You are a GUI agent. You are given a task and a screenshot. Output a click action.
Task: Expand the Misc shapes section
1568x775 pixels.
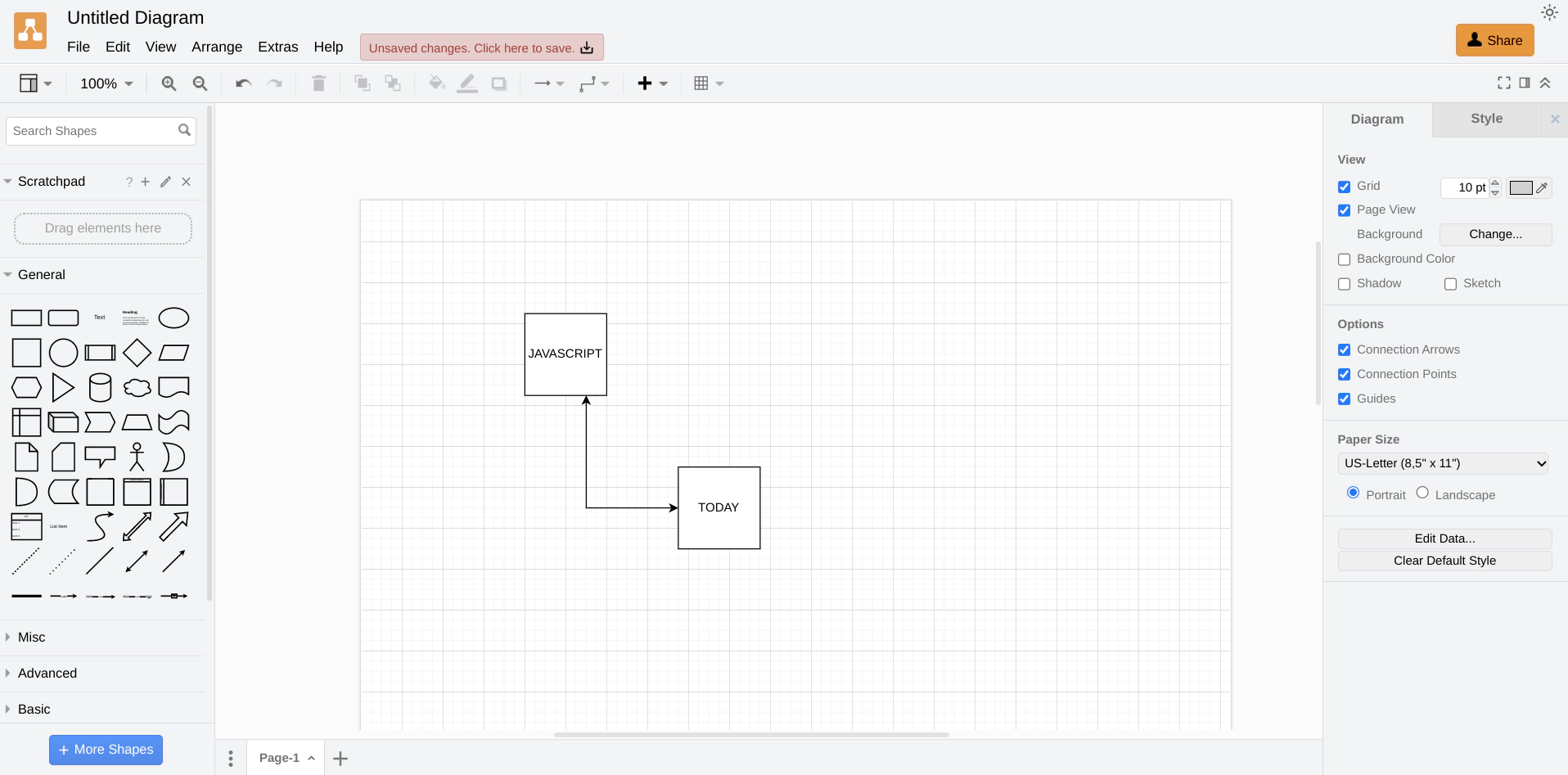pos(102,638)
